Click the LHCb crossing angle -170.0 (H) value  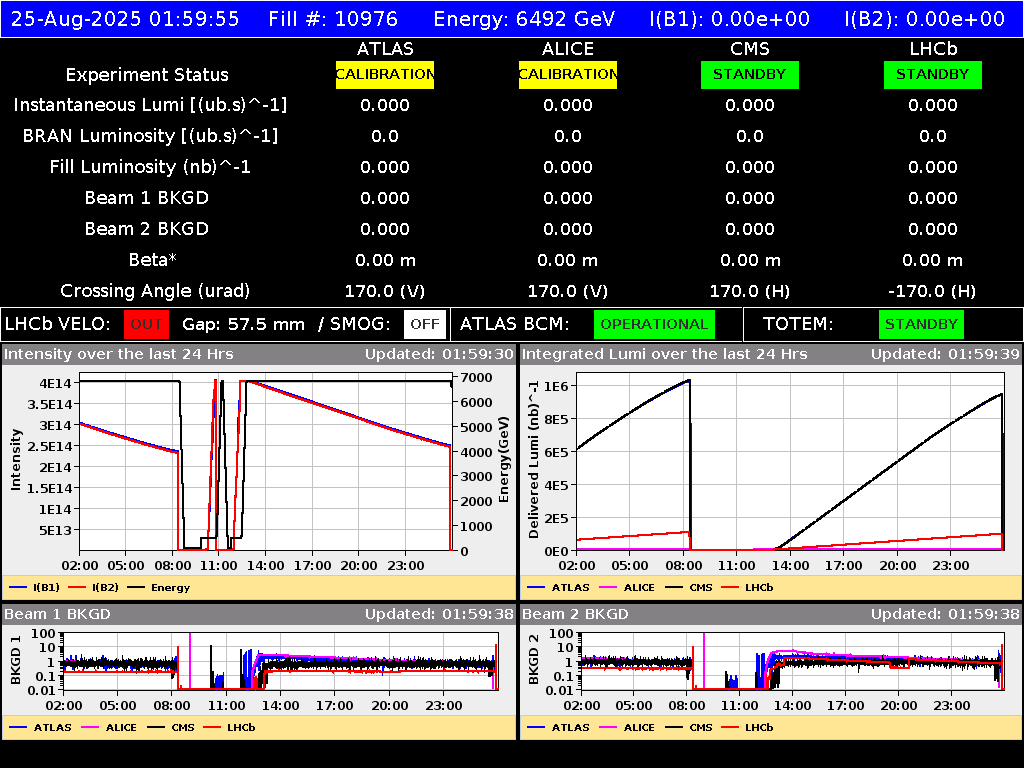click(932, 291)
